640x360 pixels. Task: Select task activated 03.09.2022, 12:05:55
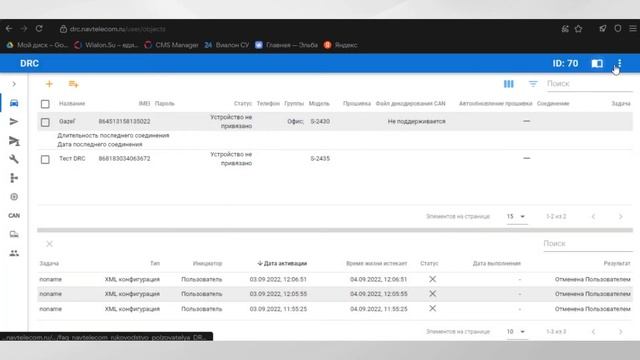pyautogui.click(x=278, y=294)
